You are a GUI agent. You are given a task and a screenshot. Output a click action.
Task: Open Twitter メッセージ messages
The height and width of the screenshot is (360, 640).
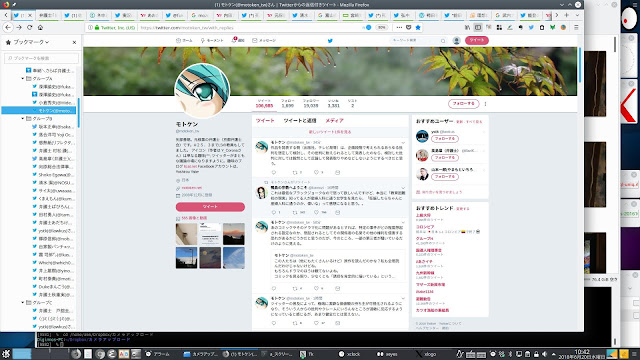tap(264, 40)
